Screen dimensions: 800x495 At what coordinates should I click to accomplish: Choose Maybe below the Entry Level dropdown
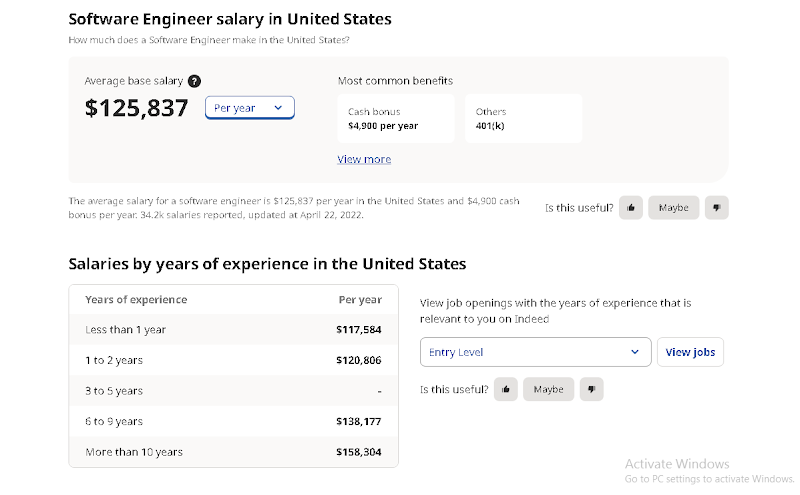tap(548, 389)
